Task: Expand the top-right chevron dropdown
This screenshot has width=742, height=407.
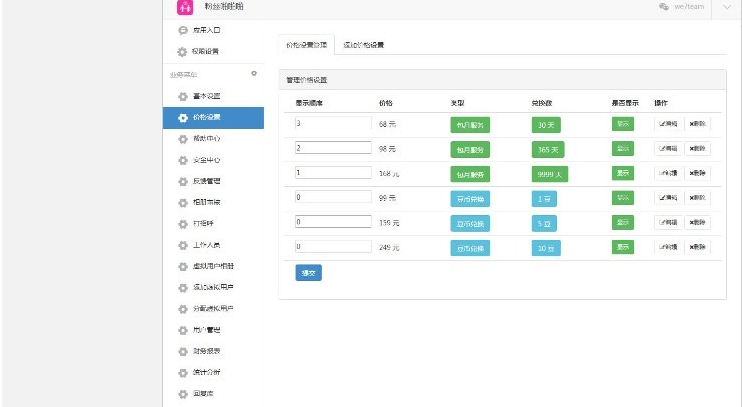Action: (727, 8)
